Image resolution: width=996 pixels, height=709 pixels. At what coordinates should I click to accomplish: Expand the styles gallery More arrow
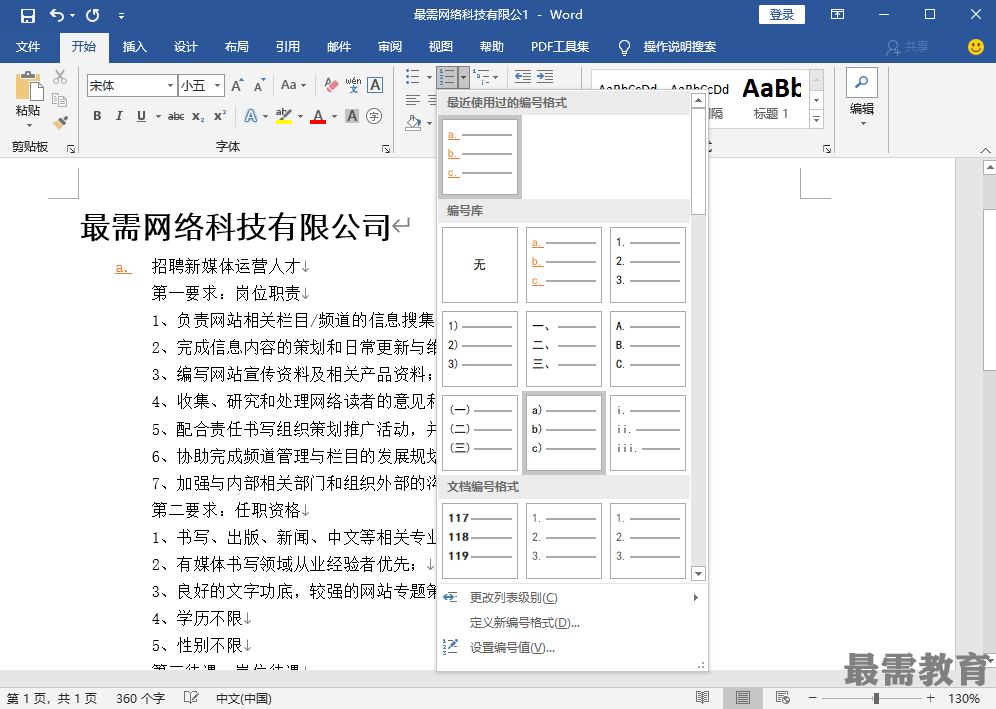817,118
